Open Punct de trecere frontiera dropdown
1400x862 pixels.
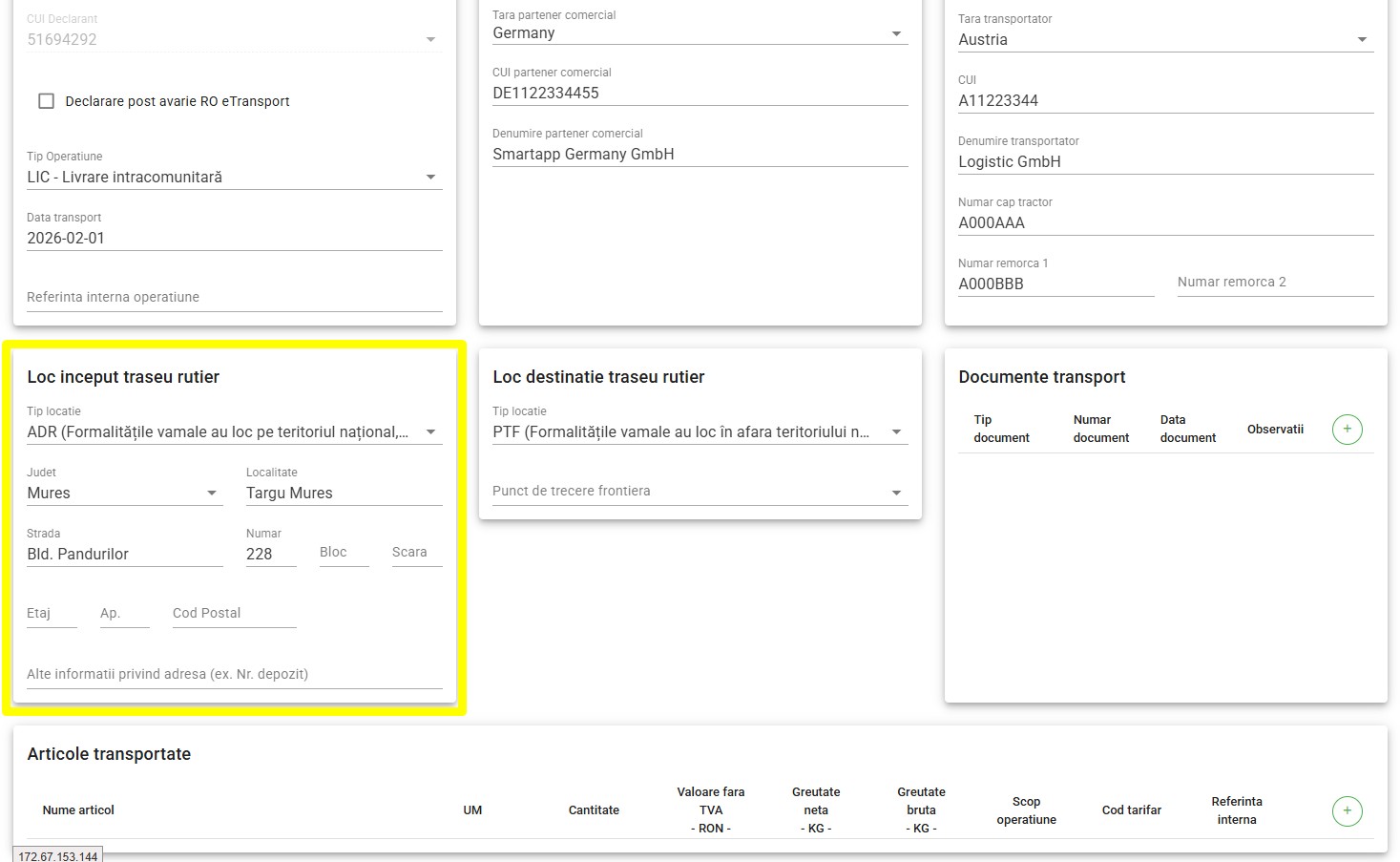[x=700, y=492]
